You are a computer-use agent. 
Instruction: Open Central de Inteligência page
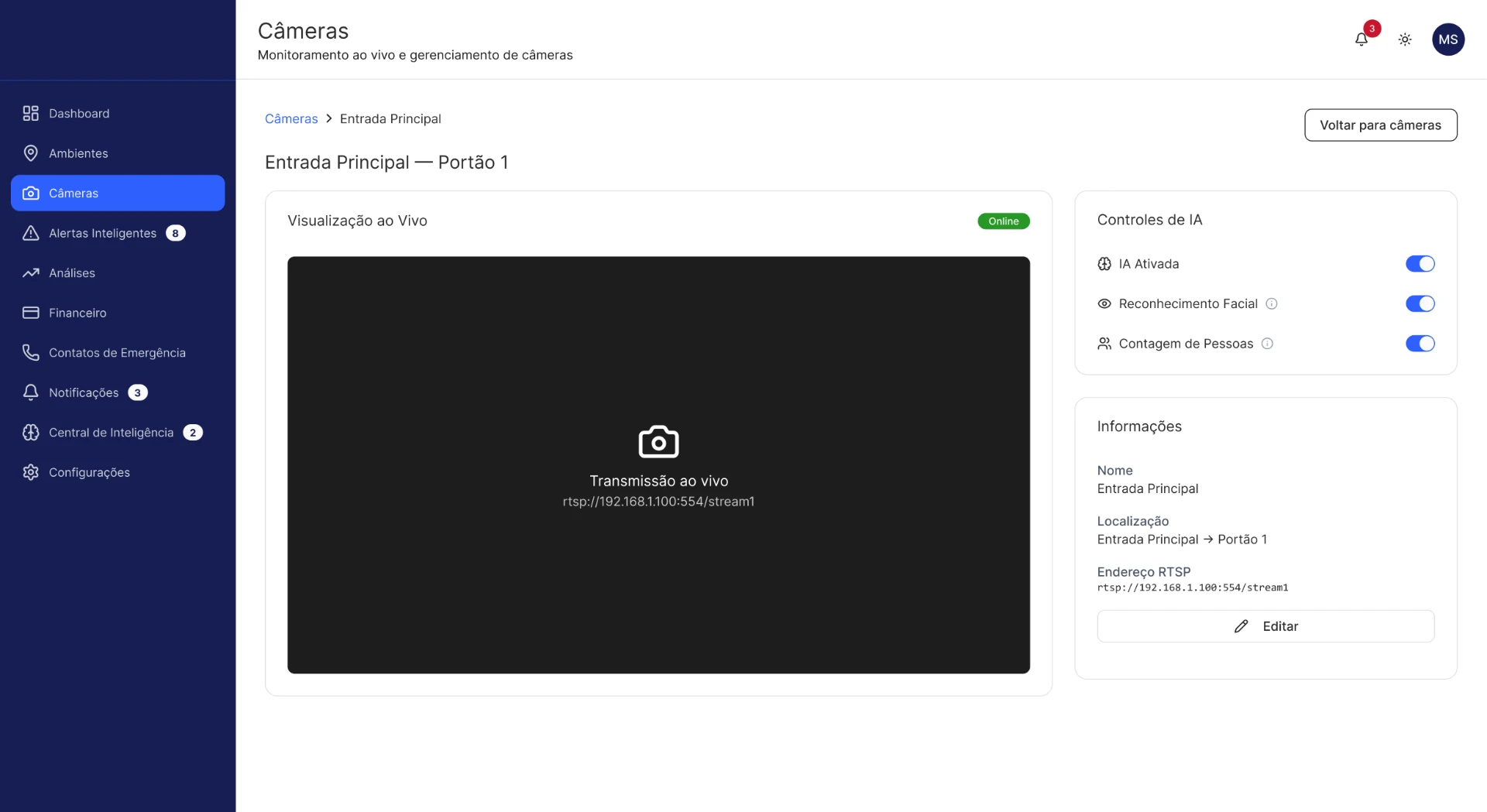pyautogui.click(x=118, y=433)
